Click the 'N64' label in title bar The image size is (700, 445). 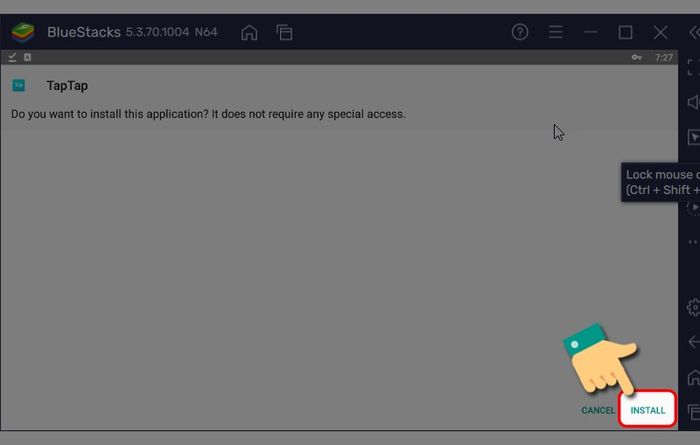click(206, 32)
